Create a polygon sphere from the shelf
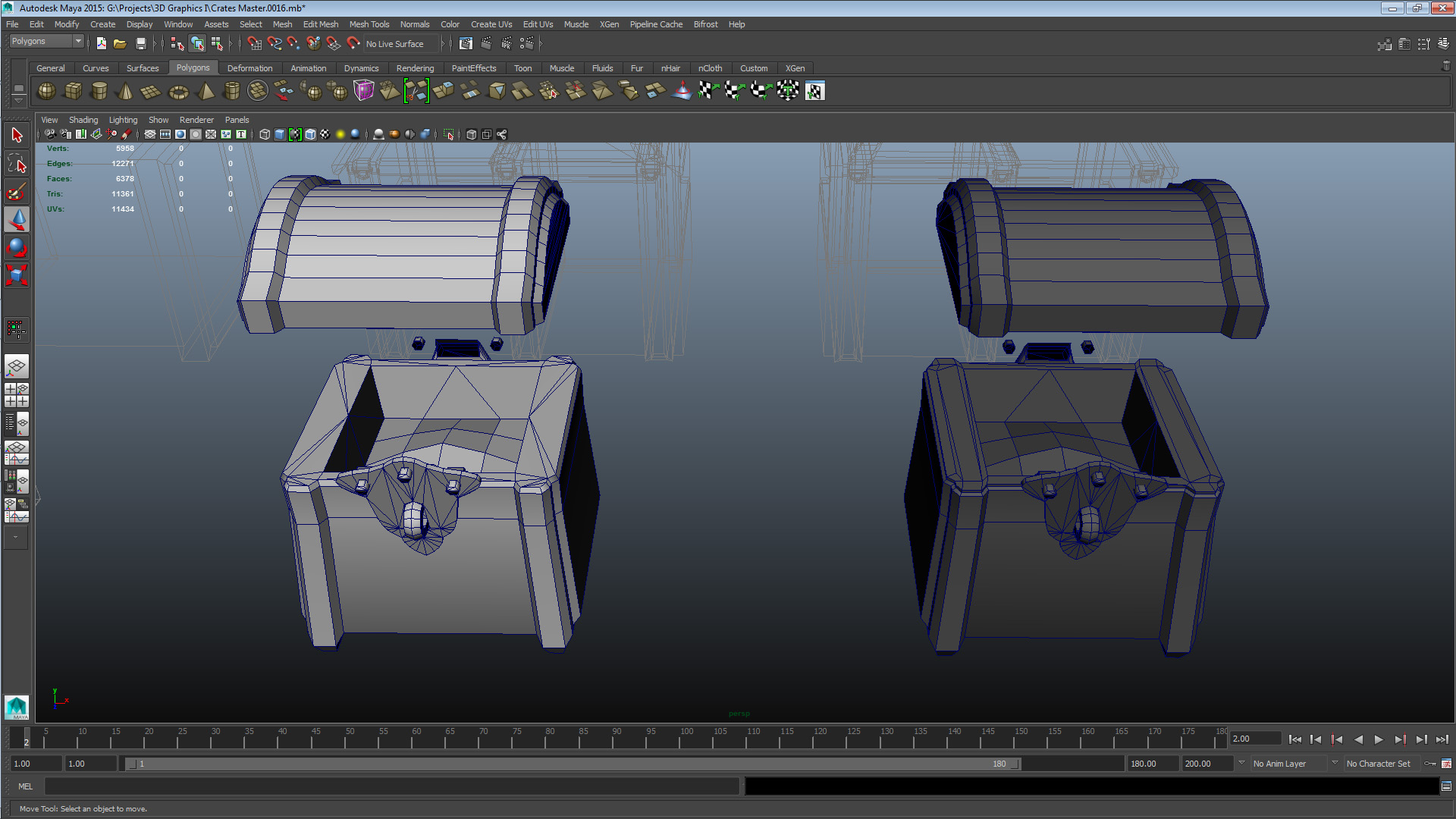The width and height of the screenshot is (1456, 819). 46,91
